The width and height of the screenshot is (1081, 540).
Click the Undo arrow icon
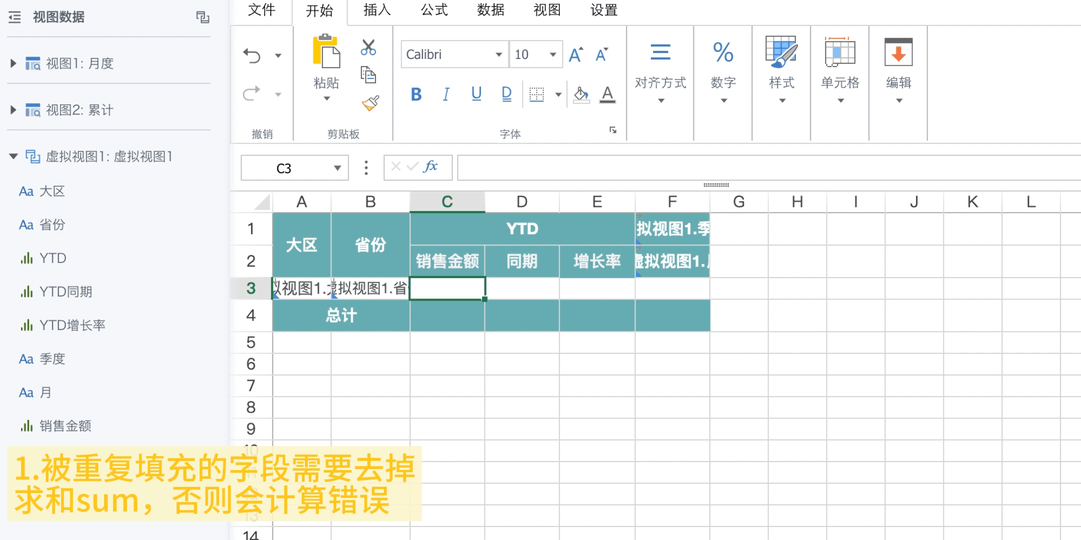click(x=252, y=56)
